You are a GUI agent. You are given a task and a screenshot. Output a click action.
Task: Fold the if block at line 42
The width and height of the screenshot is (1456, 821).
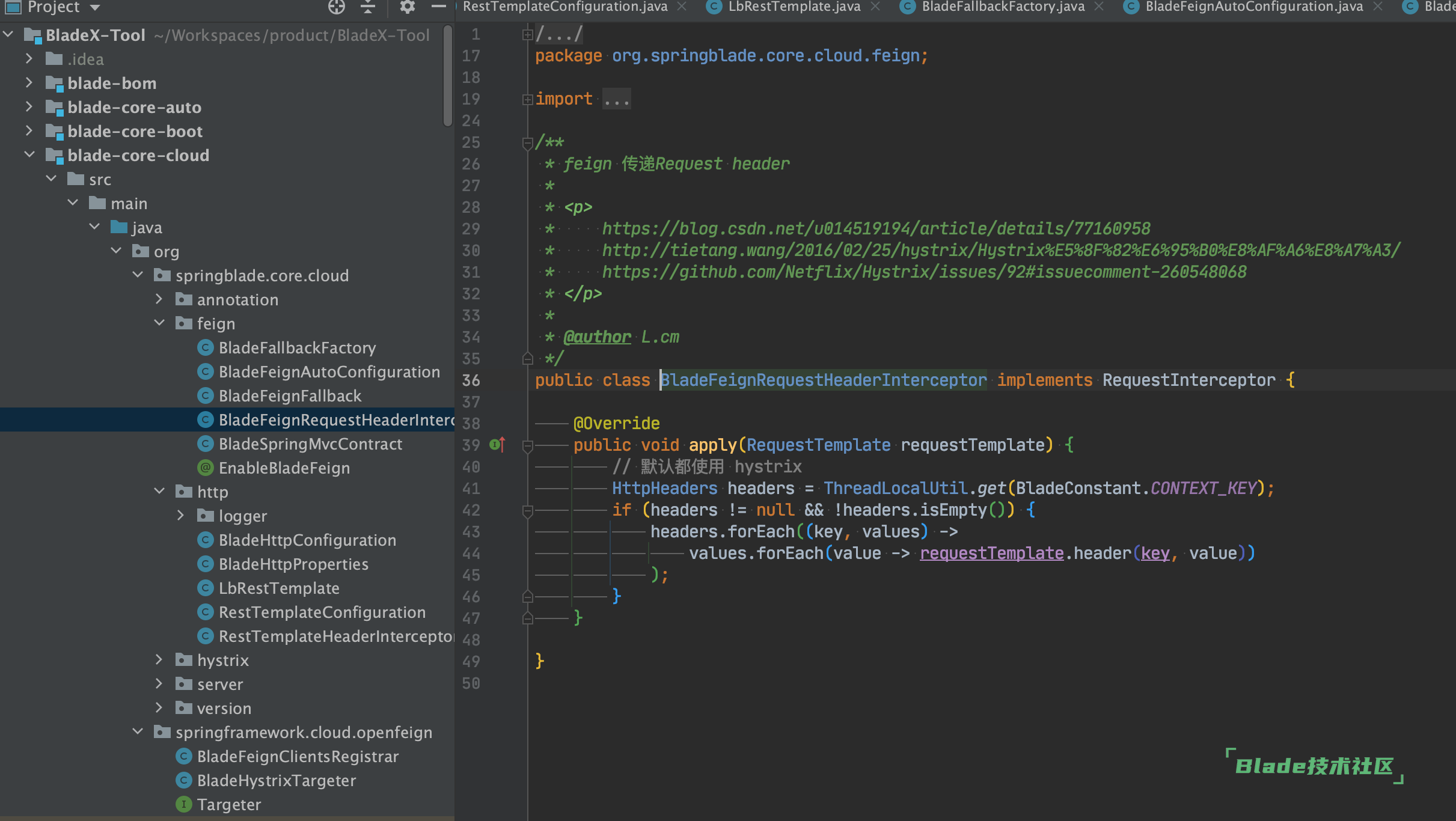click(x=527, y=511)
